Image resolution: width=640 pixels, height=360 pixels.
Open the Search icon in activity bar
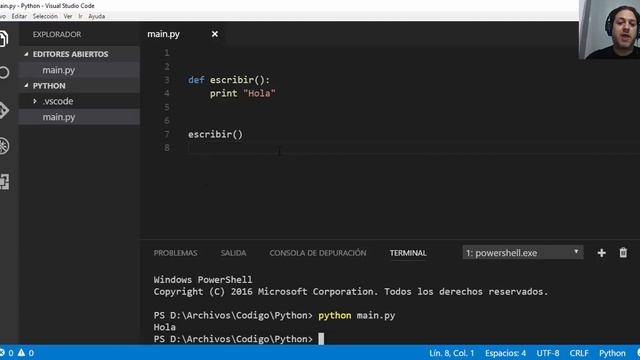point(4,73)
